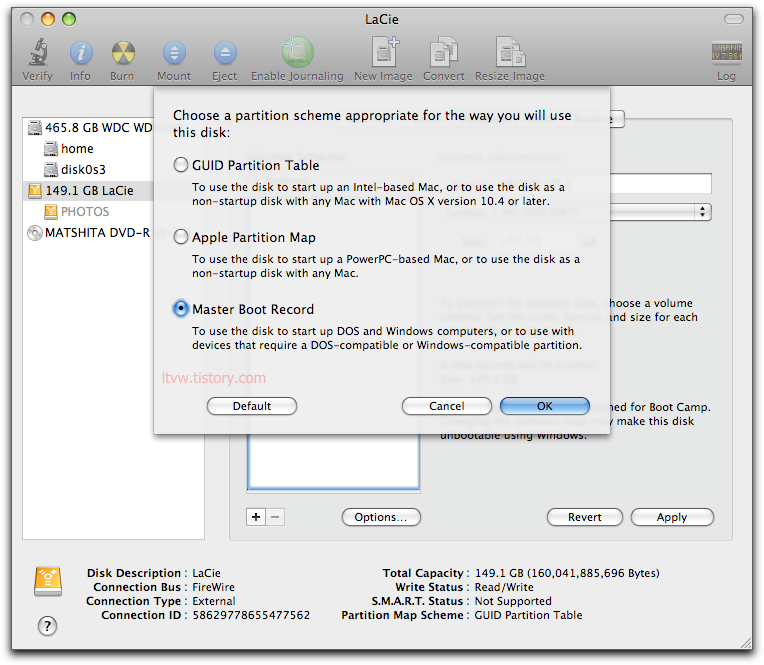Click the Verify microscope icon

38,52
